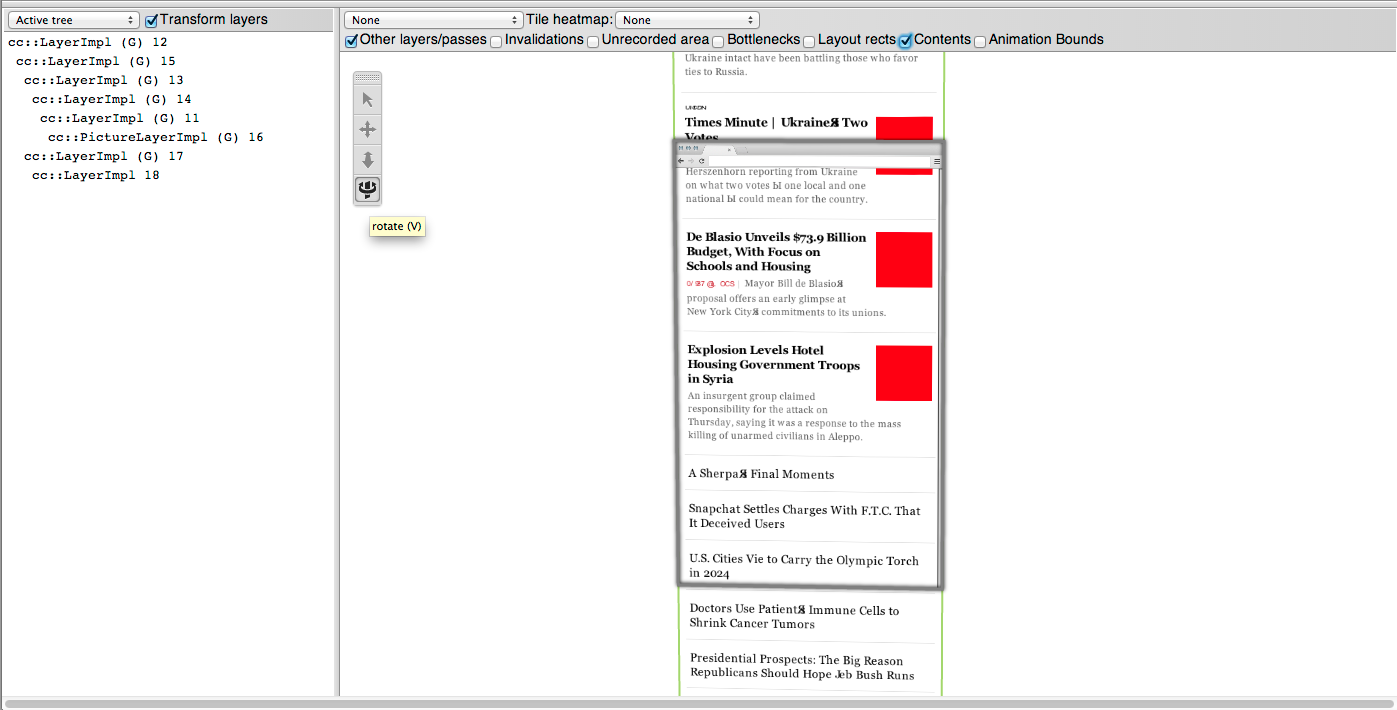The width and height of the screenshot is (1397, 710).
Task: Select the cc::LayerImpl 18 tree entry
Action: tap(95, 175)
